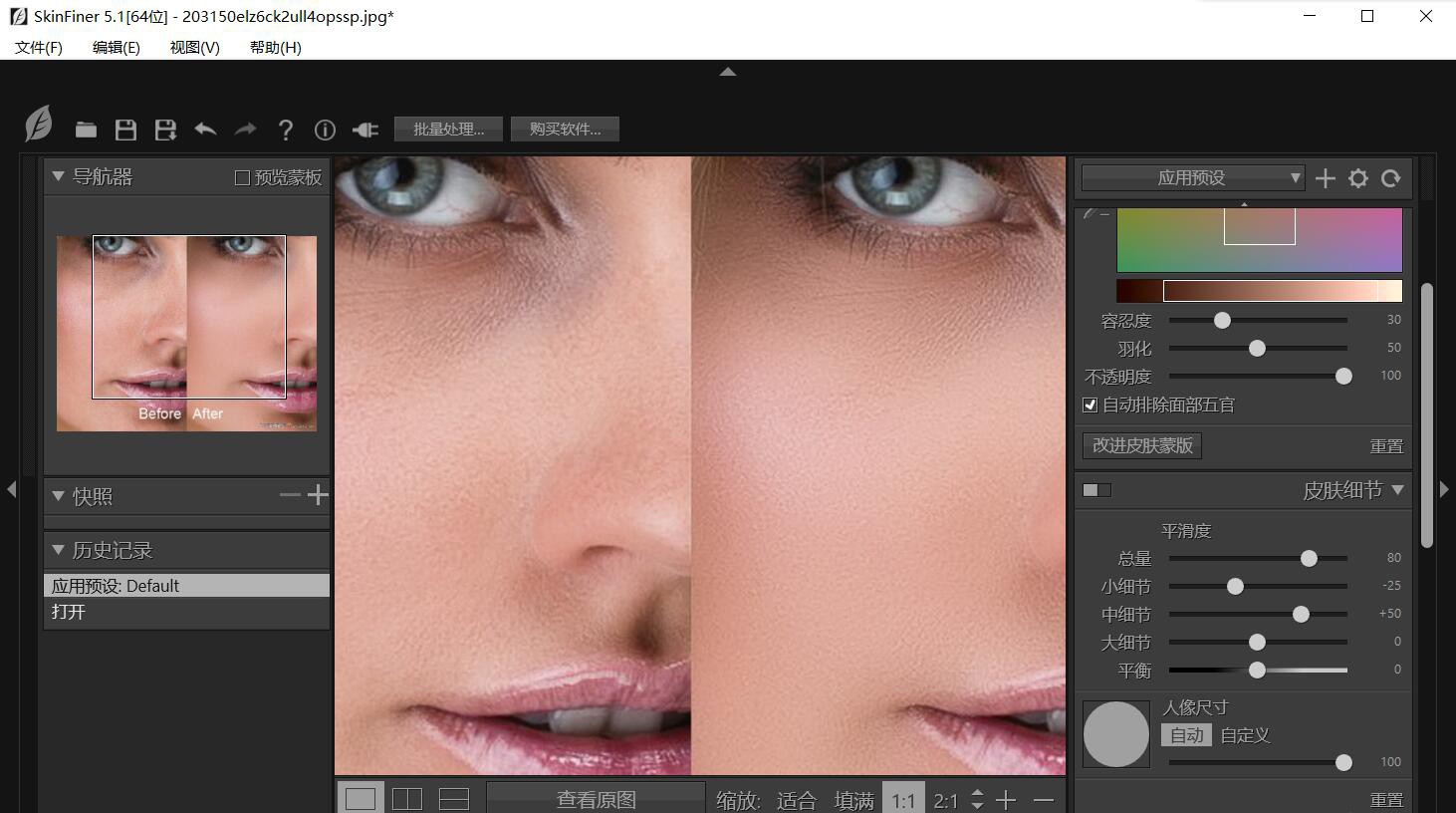The width and height of the screenshot is (1456, 813).
Task: Click the plugin connector icon
Action: pos(365,130)
